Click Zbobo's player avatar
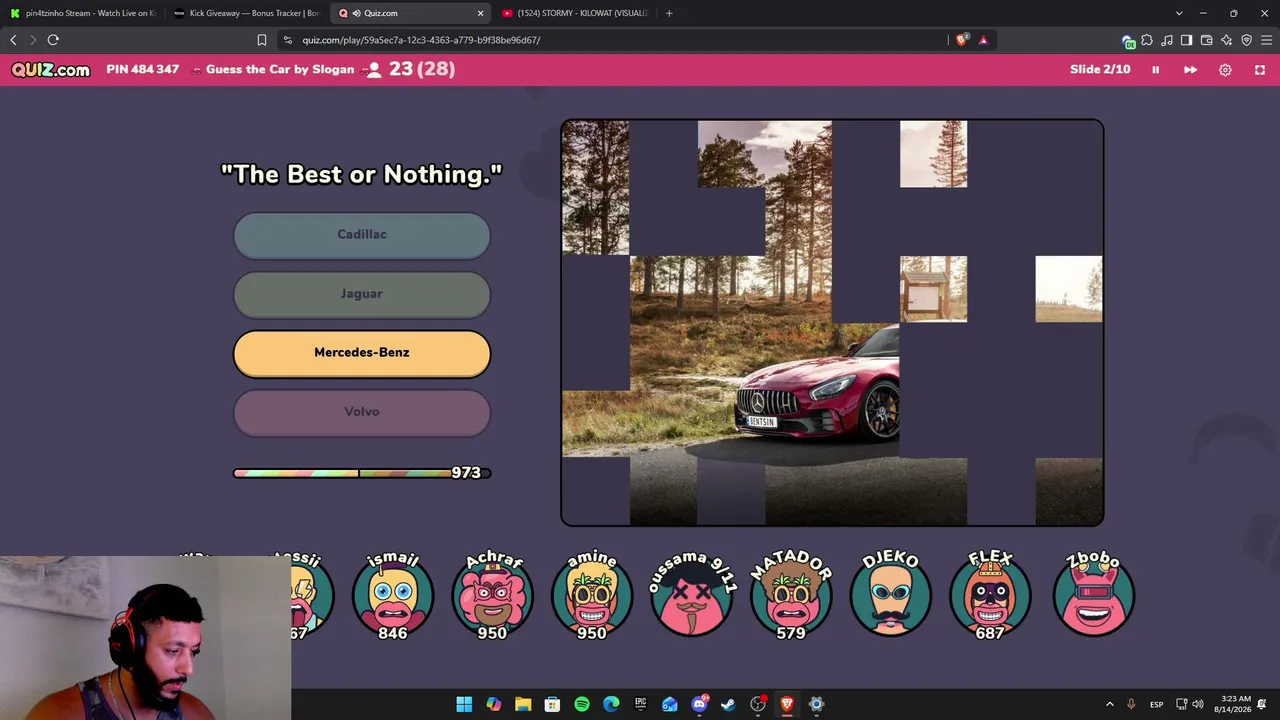The width and height of the screenshot is (1280, 720). [1093, 595]
